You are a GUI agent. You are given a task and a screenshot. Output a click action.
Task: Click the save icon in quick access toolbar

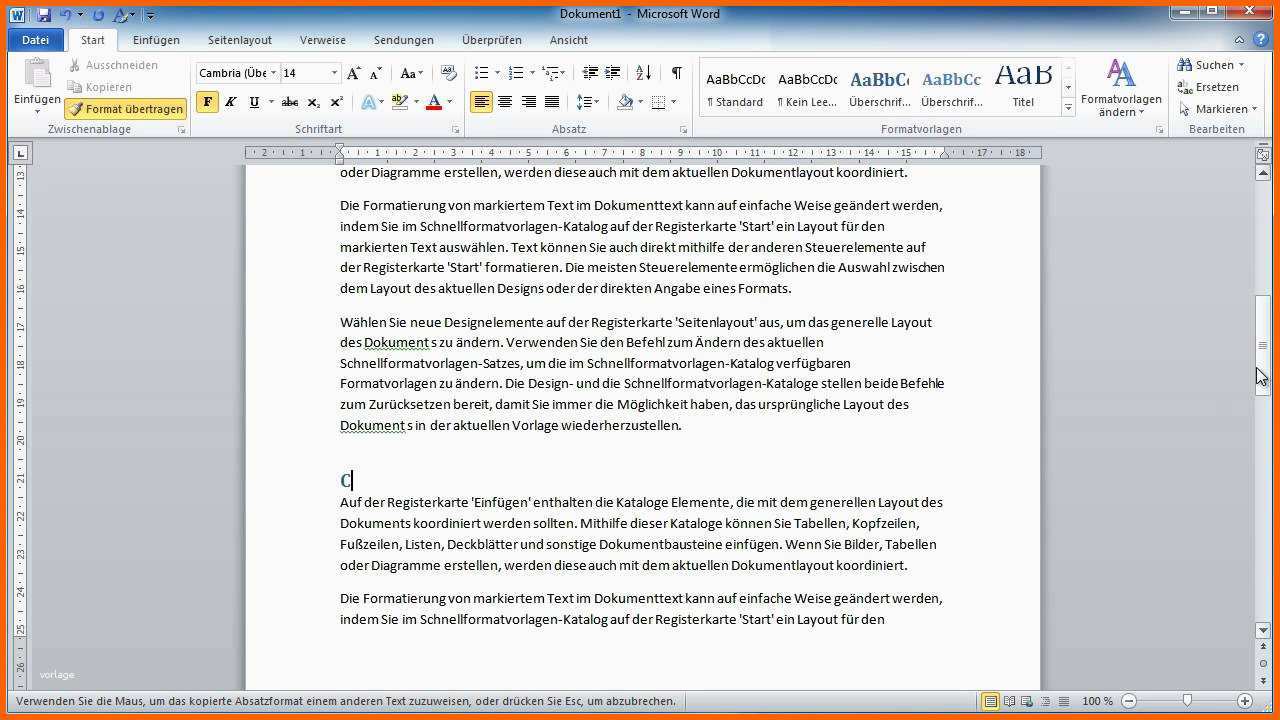(x=44, y=15)
